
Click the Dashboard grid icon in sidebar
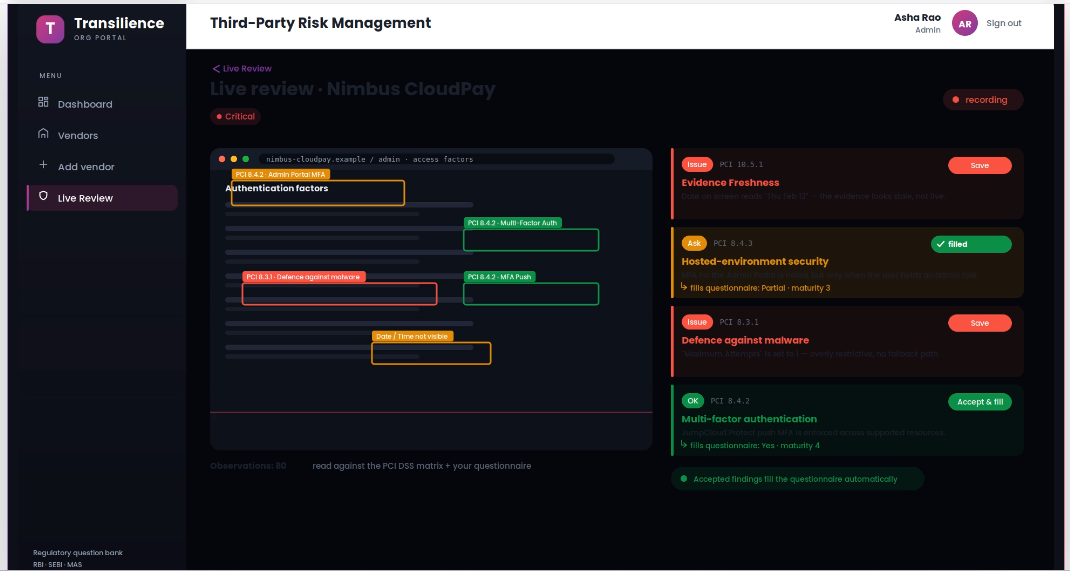click(43, 102)
